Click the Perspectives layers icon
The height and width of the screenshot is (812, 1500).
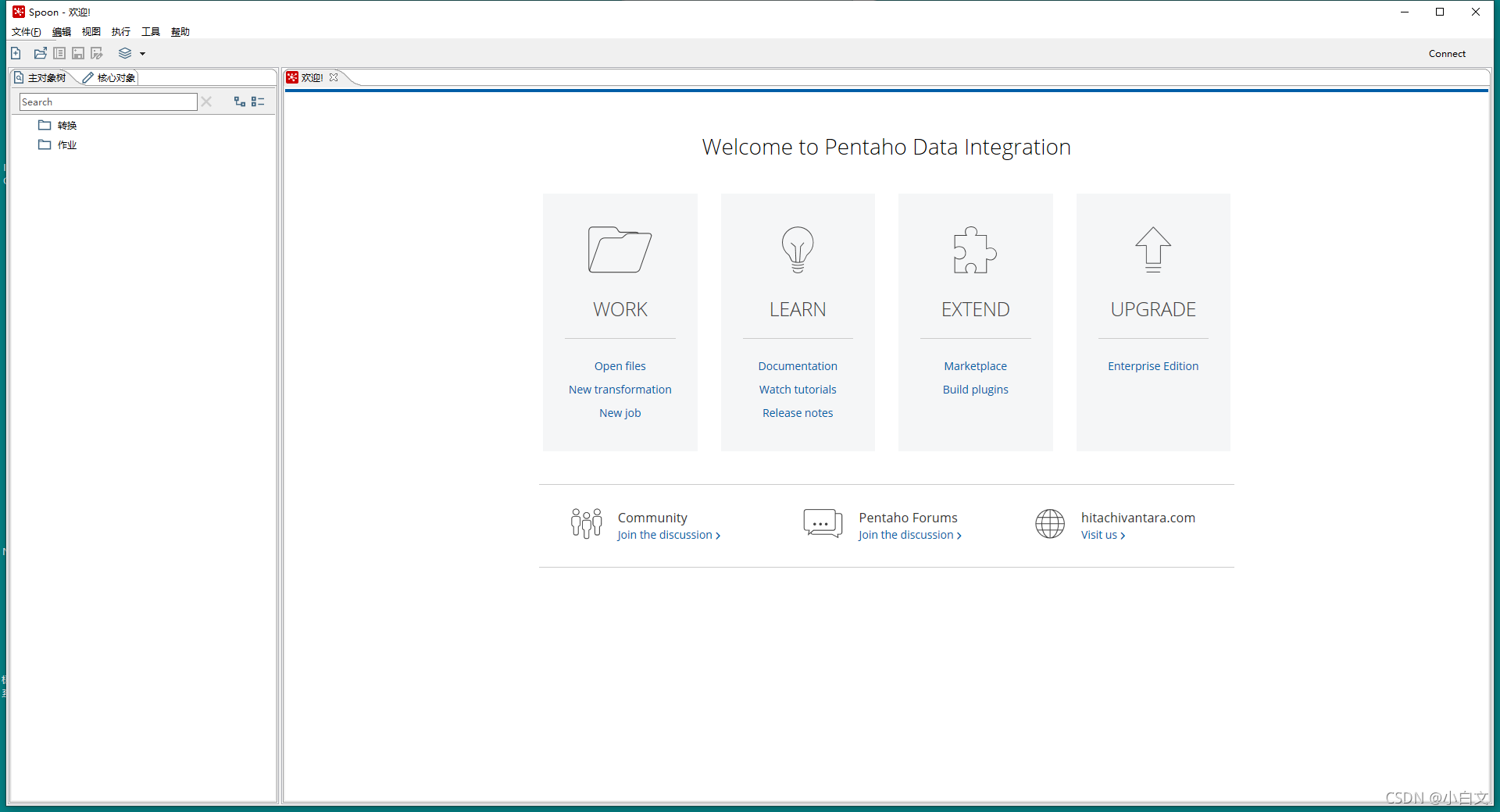pos(125,53)
